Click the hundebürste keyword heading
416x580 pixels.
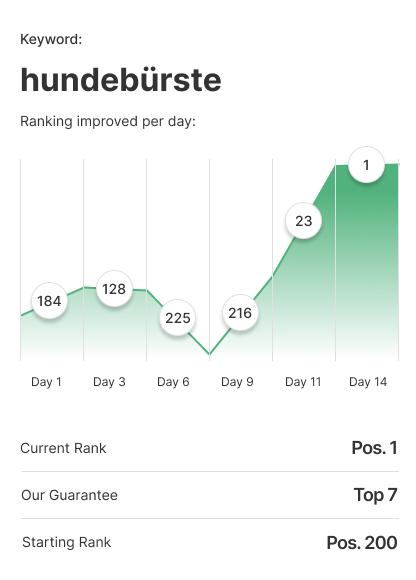point(121,80)
